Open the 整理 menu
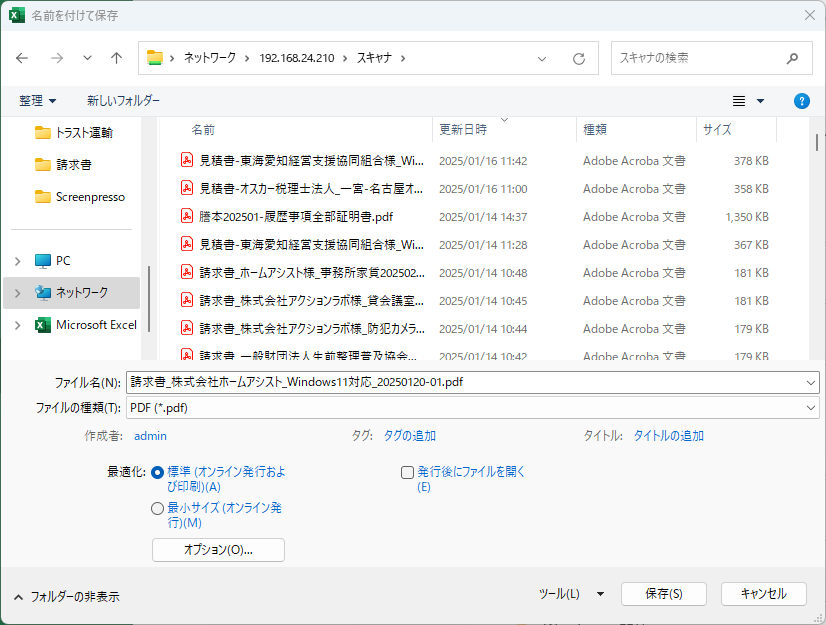Image resolution: width=826 pixels, height=625 pixels. click(37, 101)
